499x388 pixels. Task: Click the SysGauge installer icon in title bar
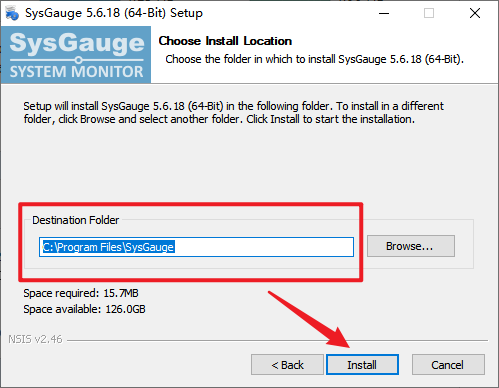(12, 13)
